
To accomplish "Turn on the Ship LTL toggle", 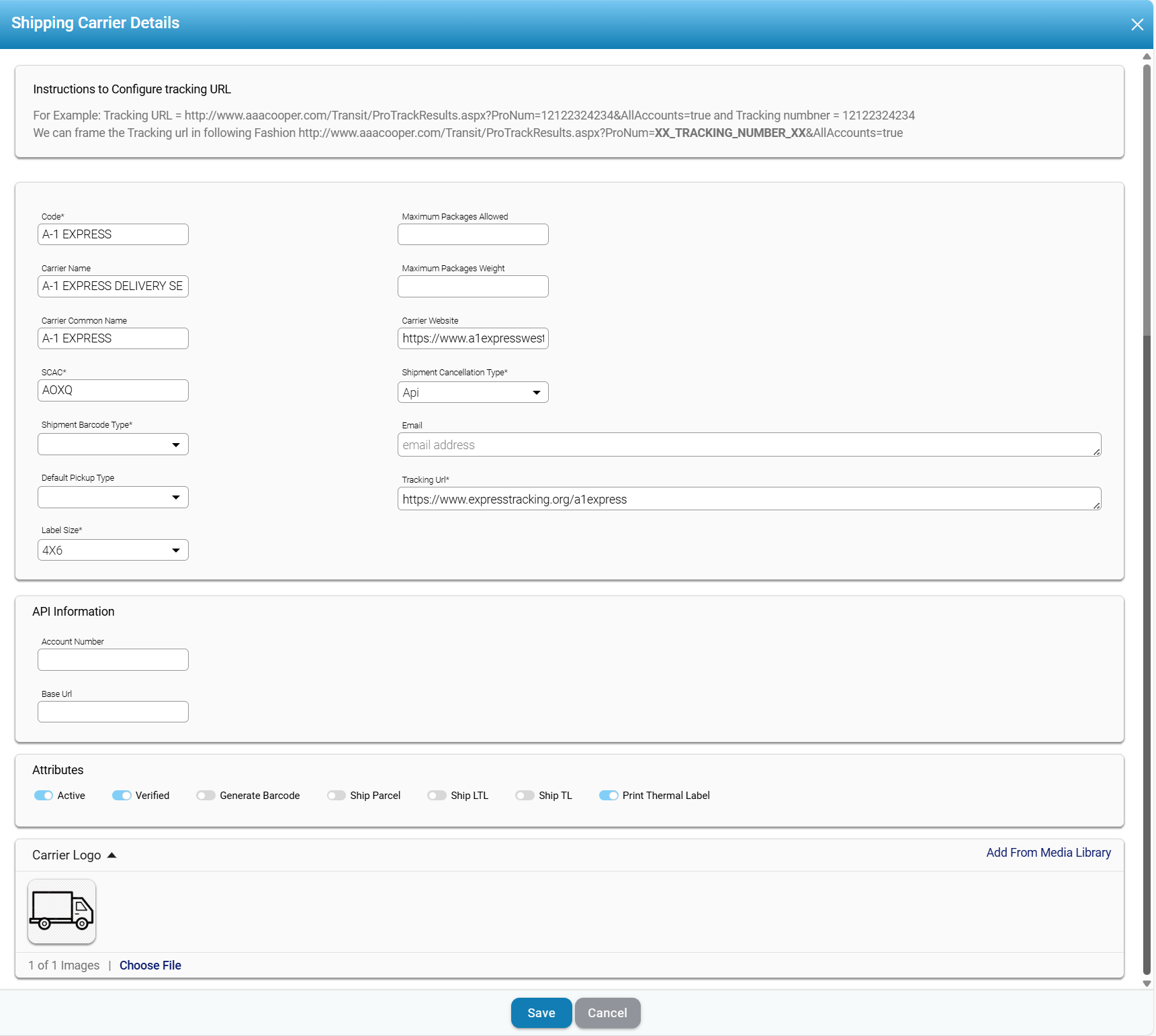I will coord(437,796).
